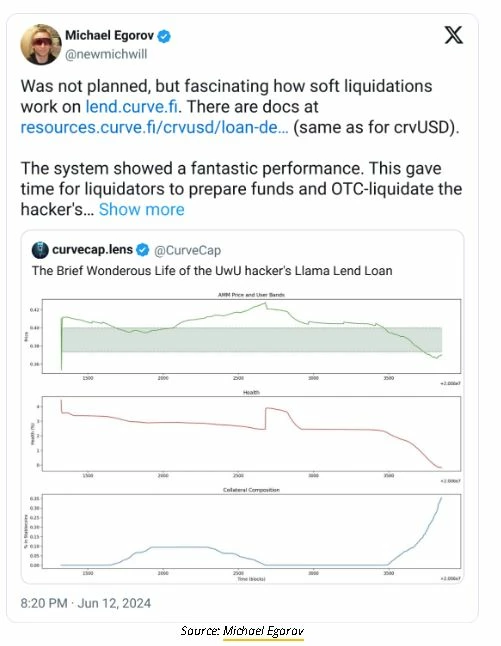Open the curvecap.lens display name
501x646 pixels.
pos(92,250)
